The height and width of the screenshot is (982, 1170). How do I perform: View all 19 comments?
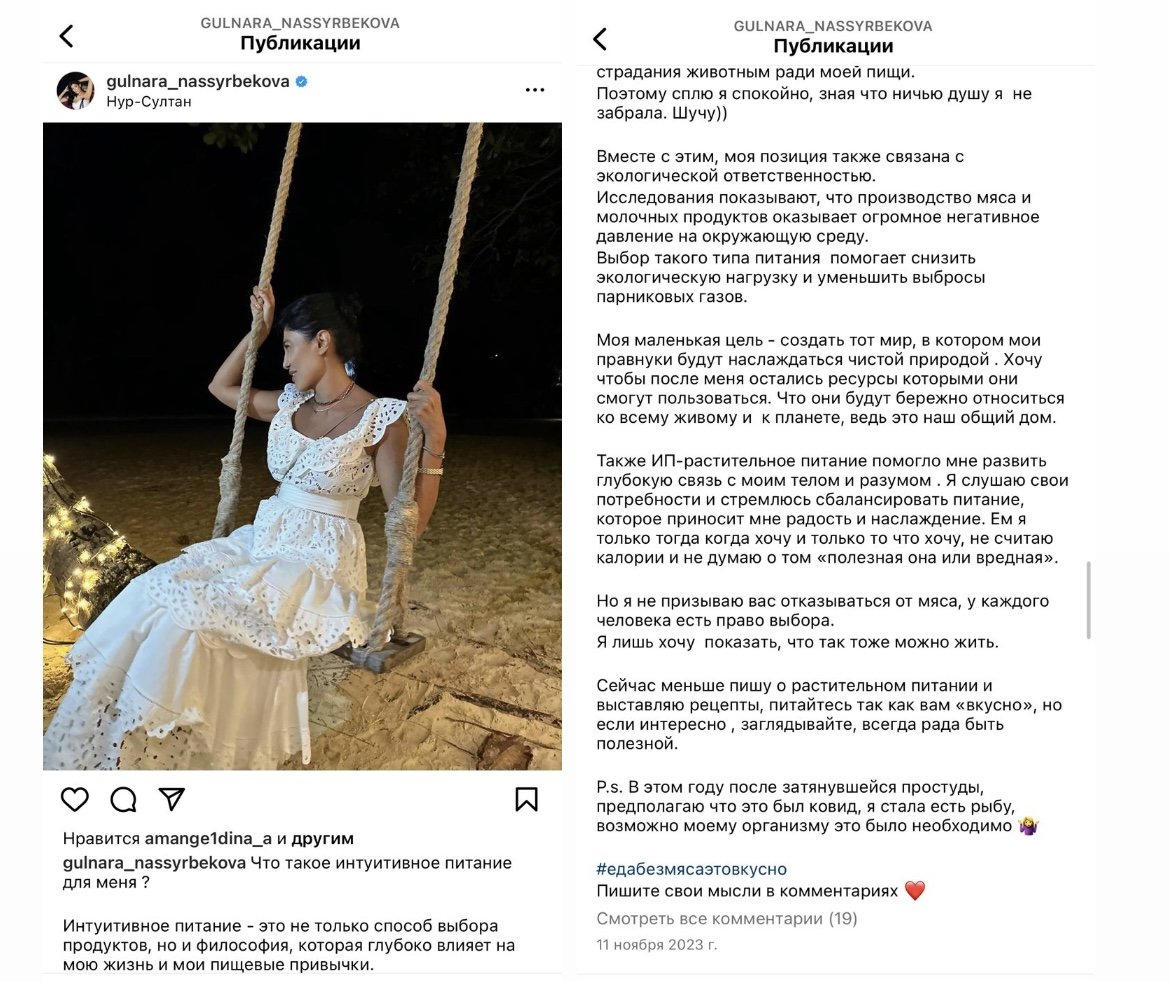[726, 918]
